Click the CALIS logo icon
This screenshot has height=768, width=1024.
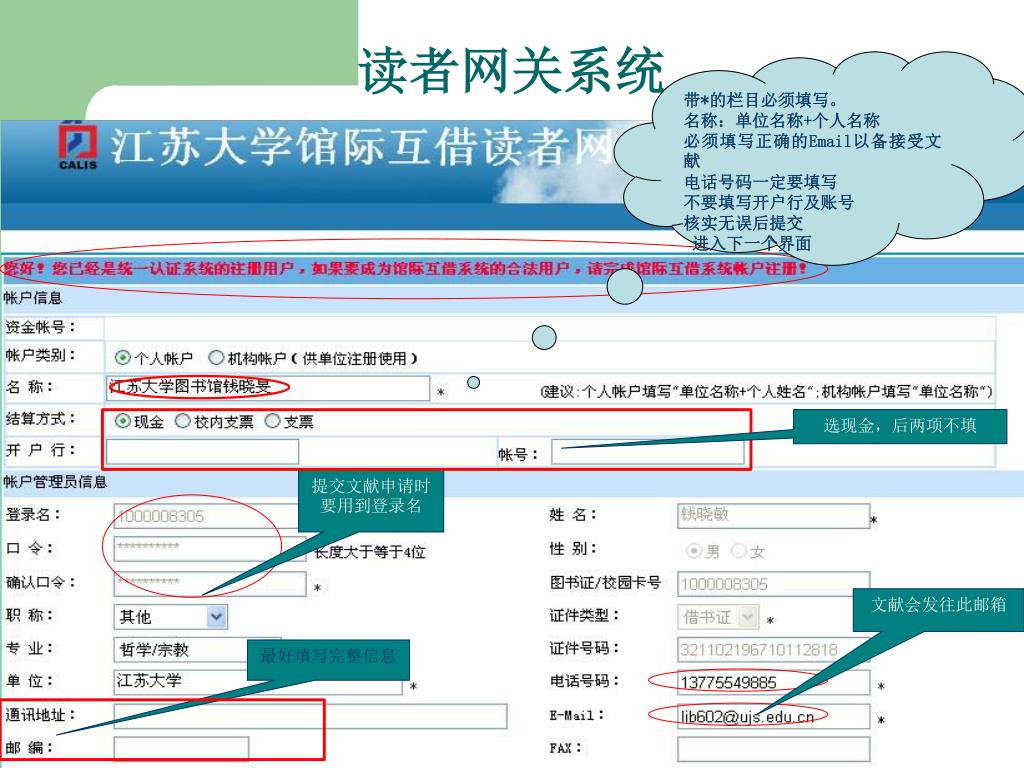point(78,146)
